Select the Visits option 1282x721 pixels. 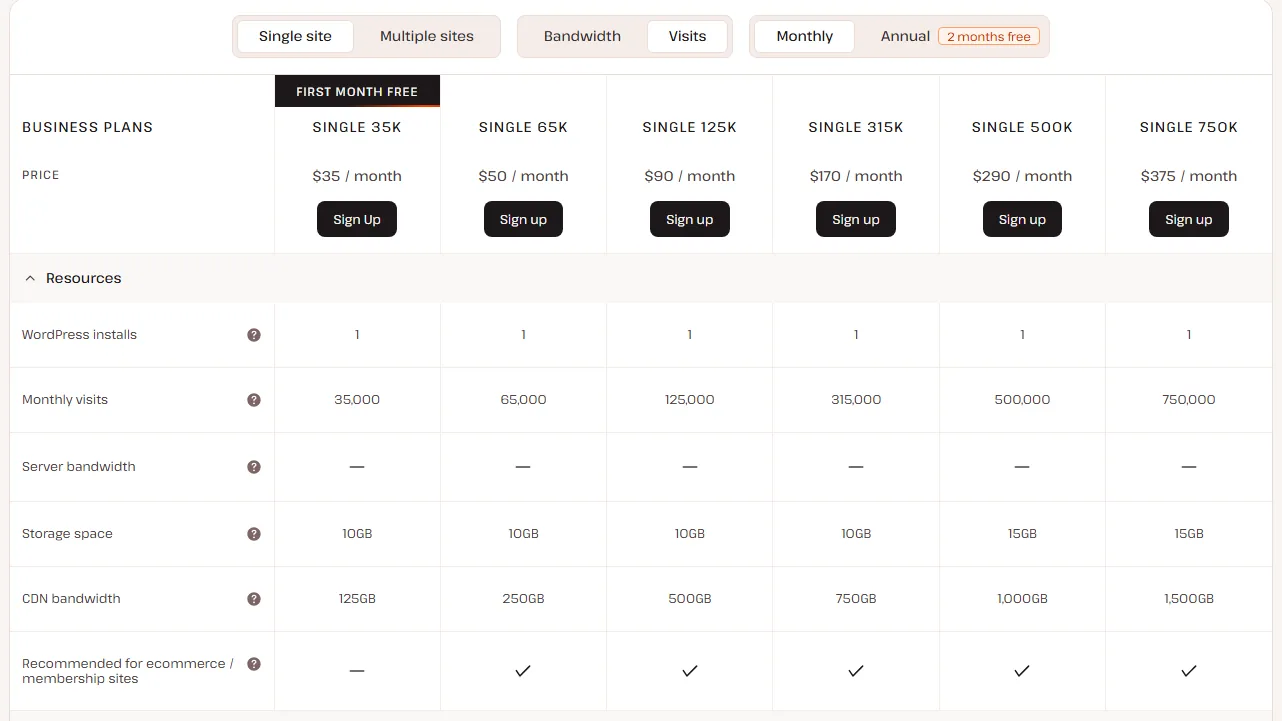click(687, 36)
